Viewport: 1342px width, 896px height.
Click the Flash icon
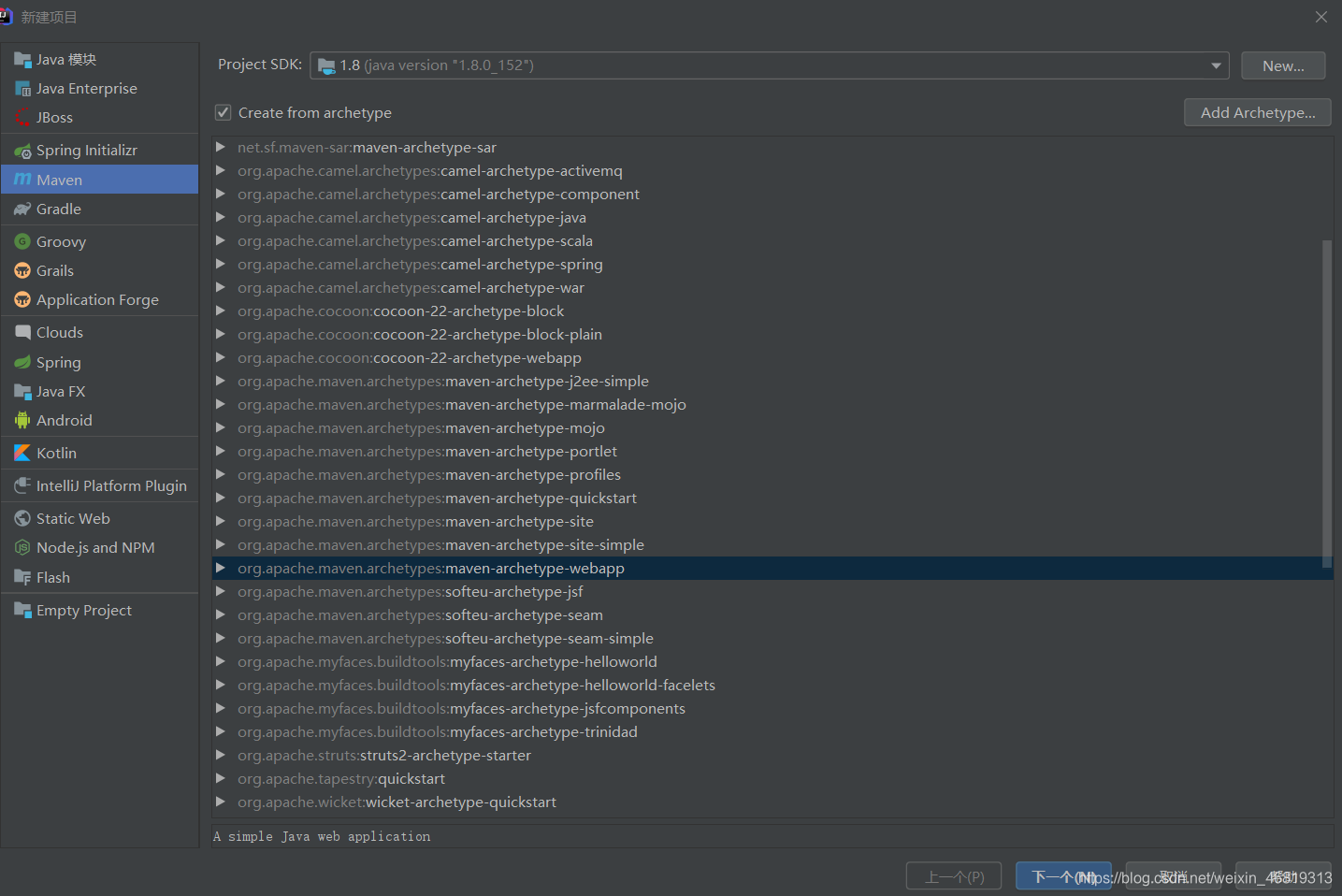click(x=22, y=578)
